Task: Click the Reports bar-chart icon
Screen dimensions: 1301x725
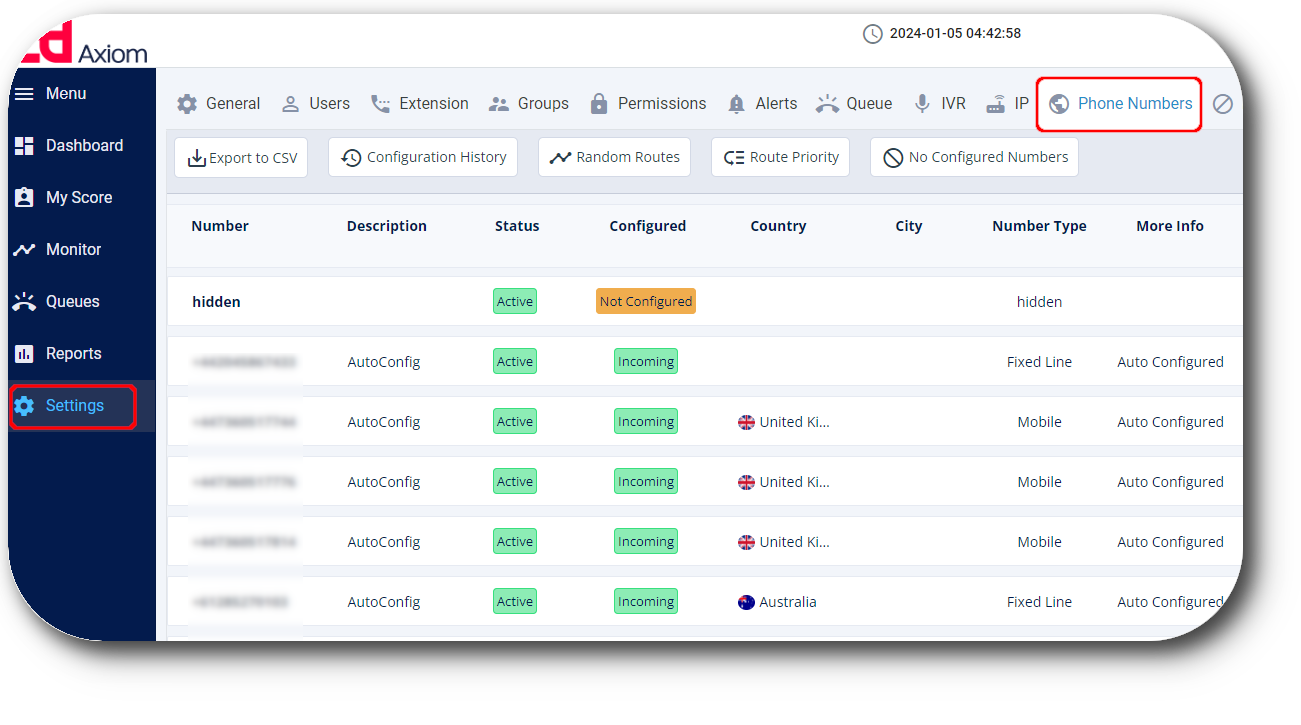Action: point(24,354)
